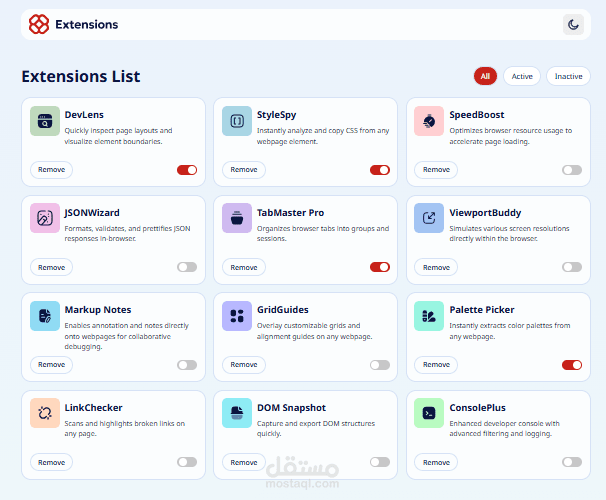The height and width of the screenshot is (500, 606).
Task: Remove the SpeedBoost extension
Action: [436, 170]
